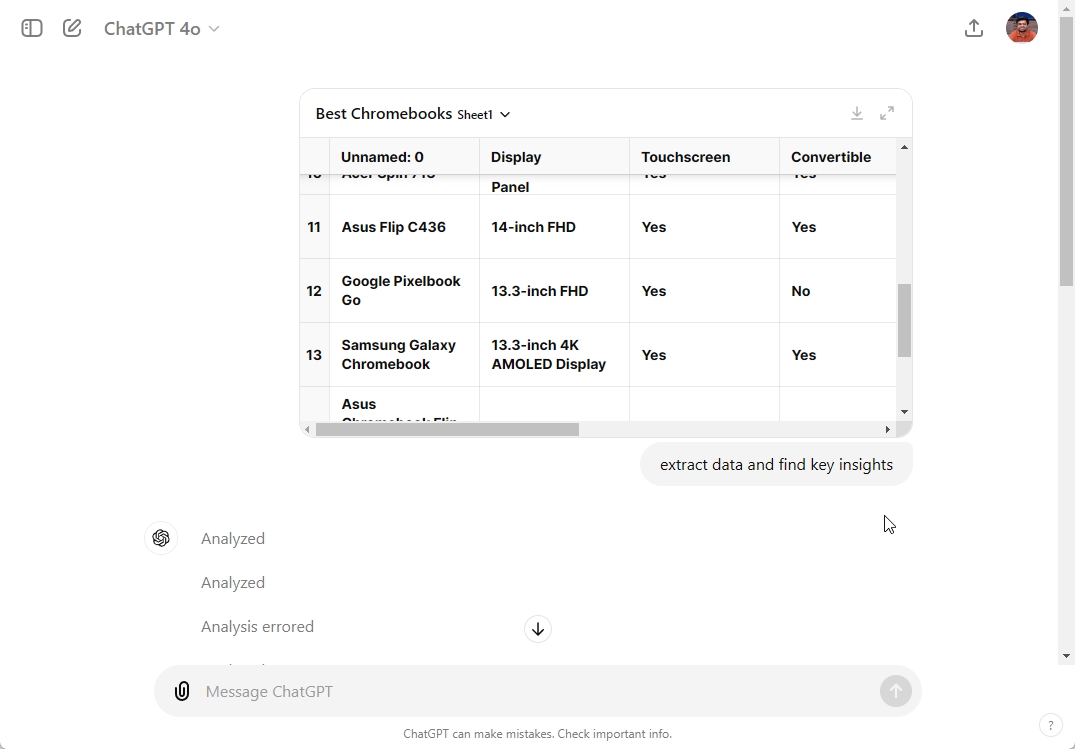This screenshot has width=1075, height=749.
Task: Open the help question mark button
Action: [x=1050, y=725]
